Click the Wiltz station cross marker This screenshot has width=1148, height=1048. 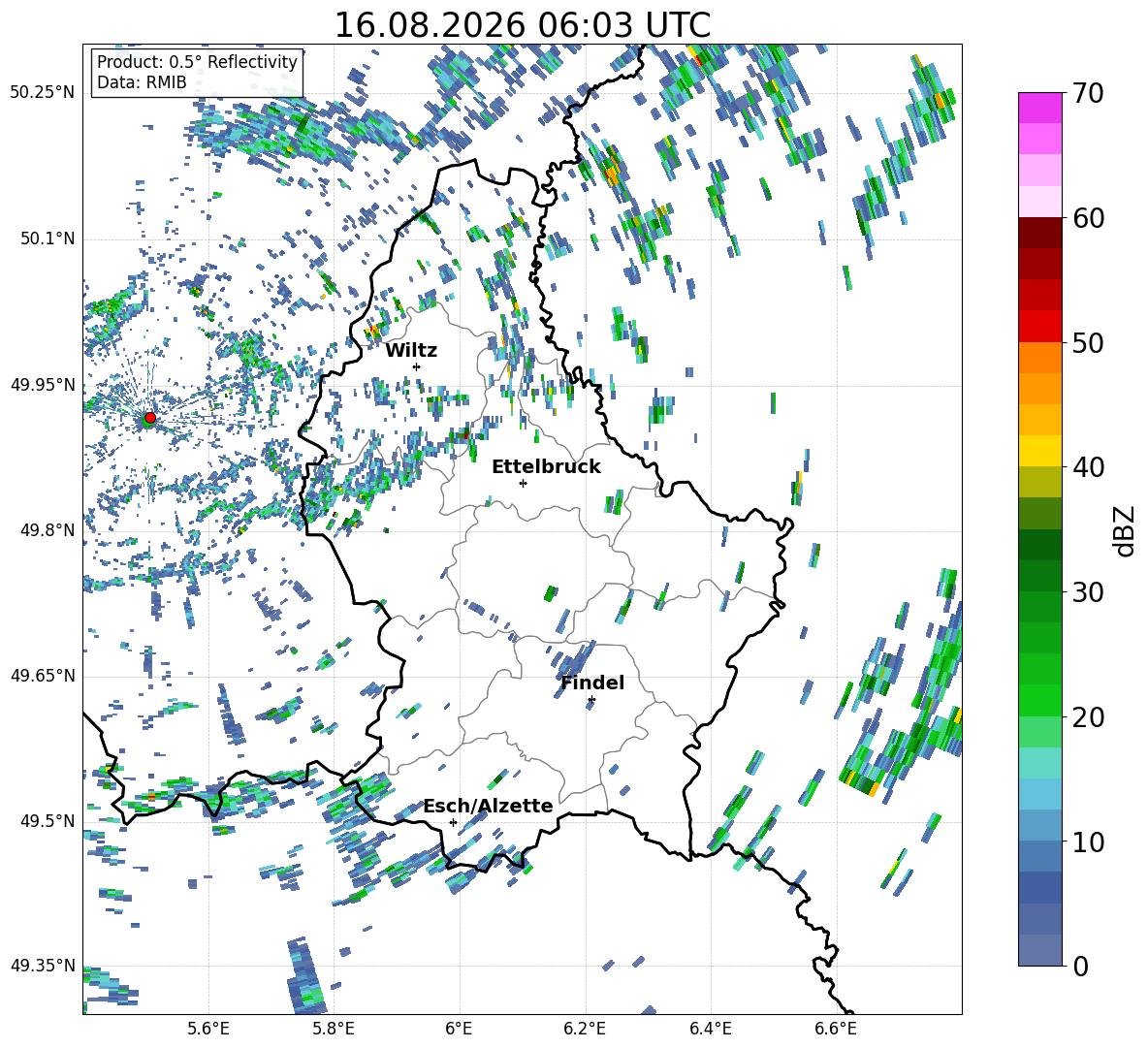[417, 366]
